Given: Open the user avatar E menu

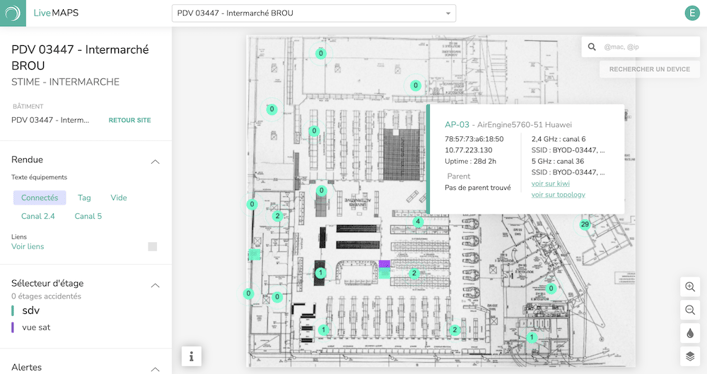Looking at the screenshot, I should tap(692, 13).
